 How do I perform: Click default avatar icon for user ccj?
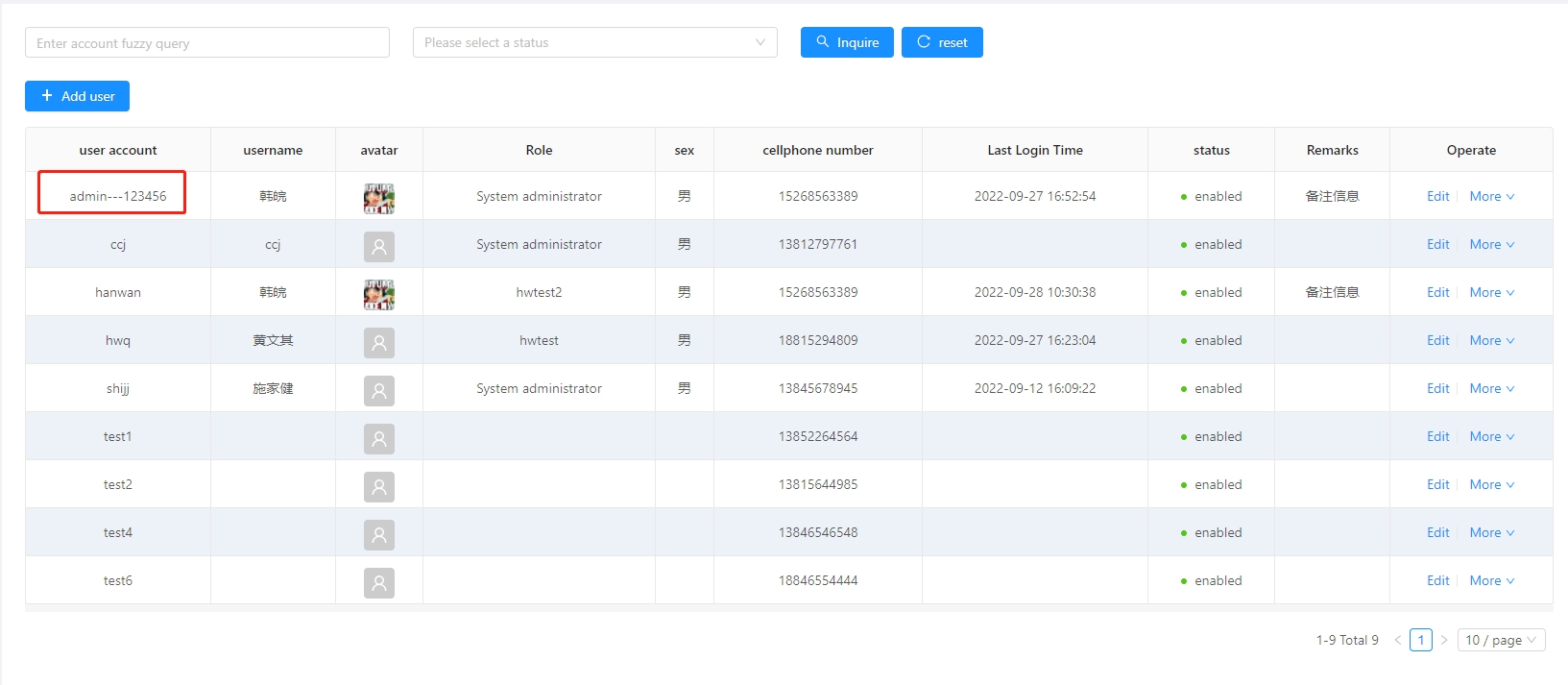[378, 247]
